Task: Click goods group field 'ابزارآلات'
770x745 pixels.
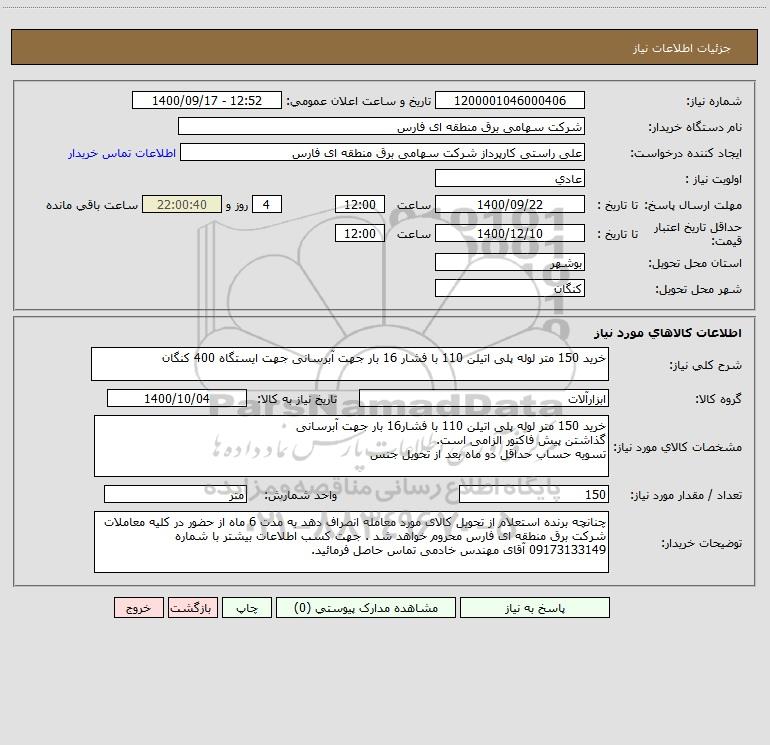Action: pos(484,398)
